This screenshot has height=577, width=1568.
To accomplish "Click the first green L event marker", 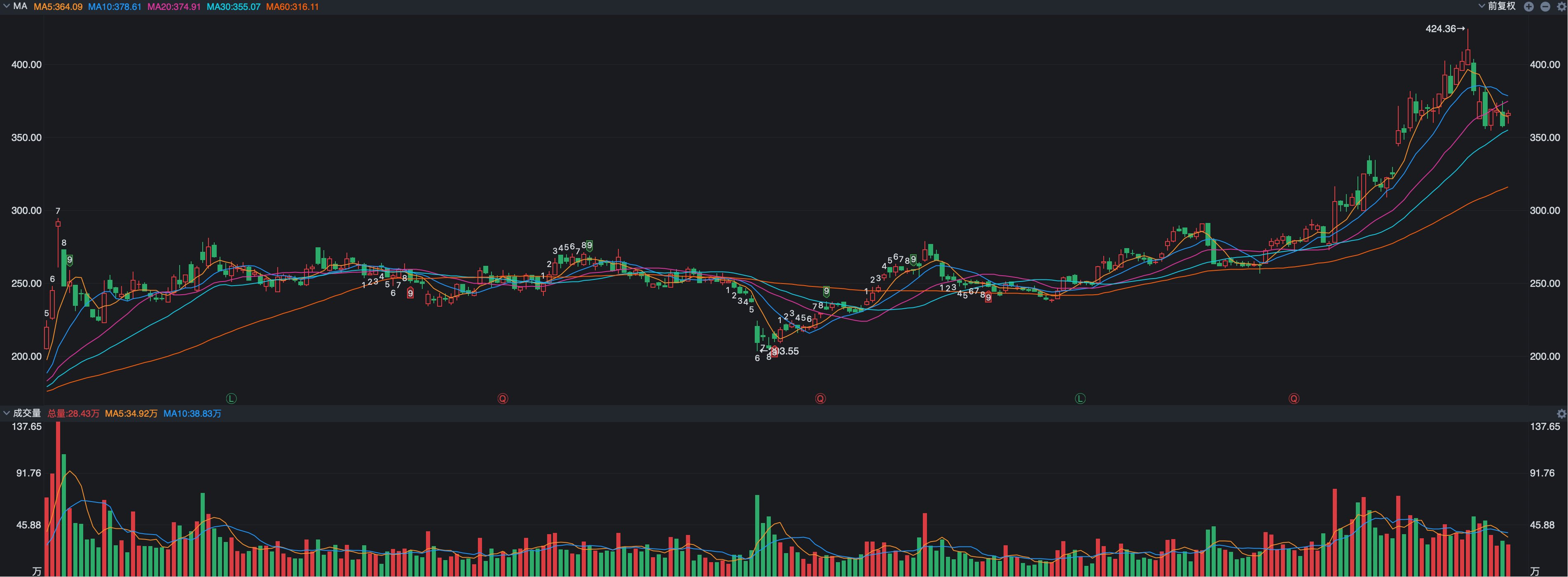I will [x=231, y=399].
